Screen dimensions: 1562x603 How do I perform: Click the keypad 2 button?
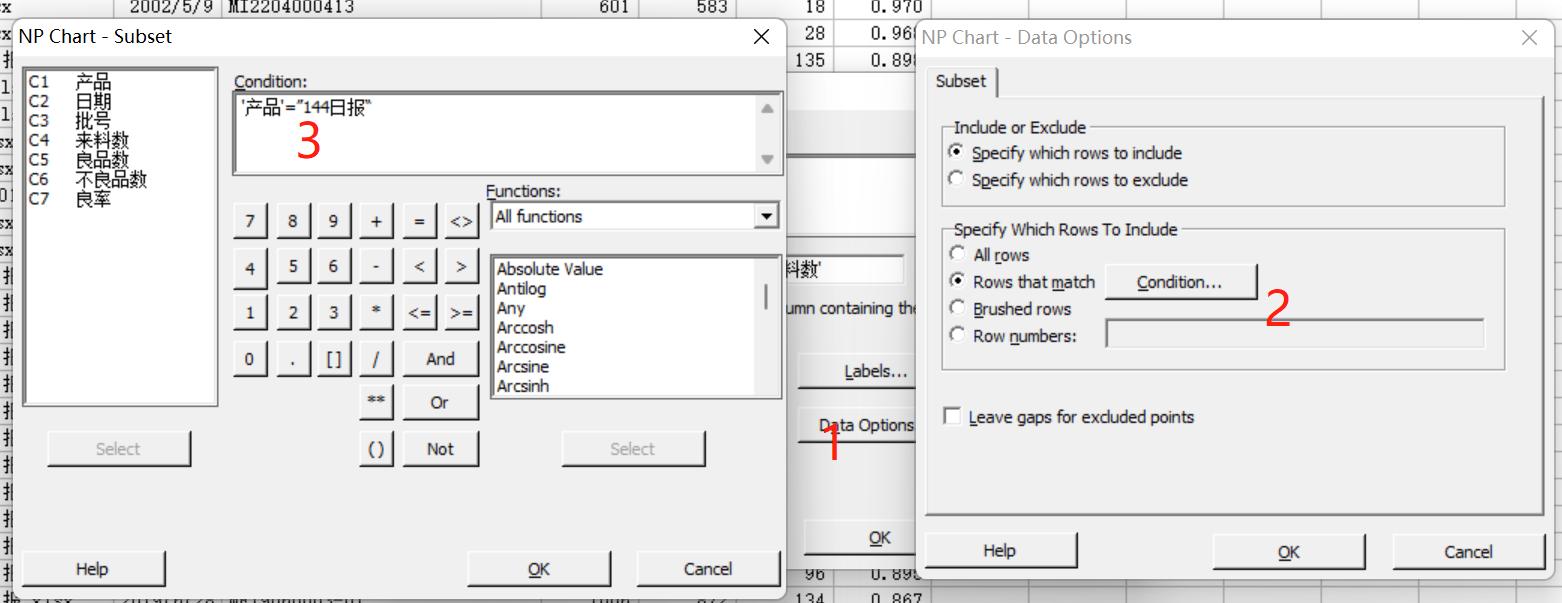coord(292,313)
